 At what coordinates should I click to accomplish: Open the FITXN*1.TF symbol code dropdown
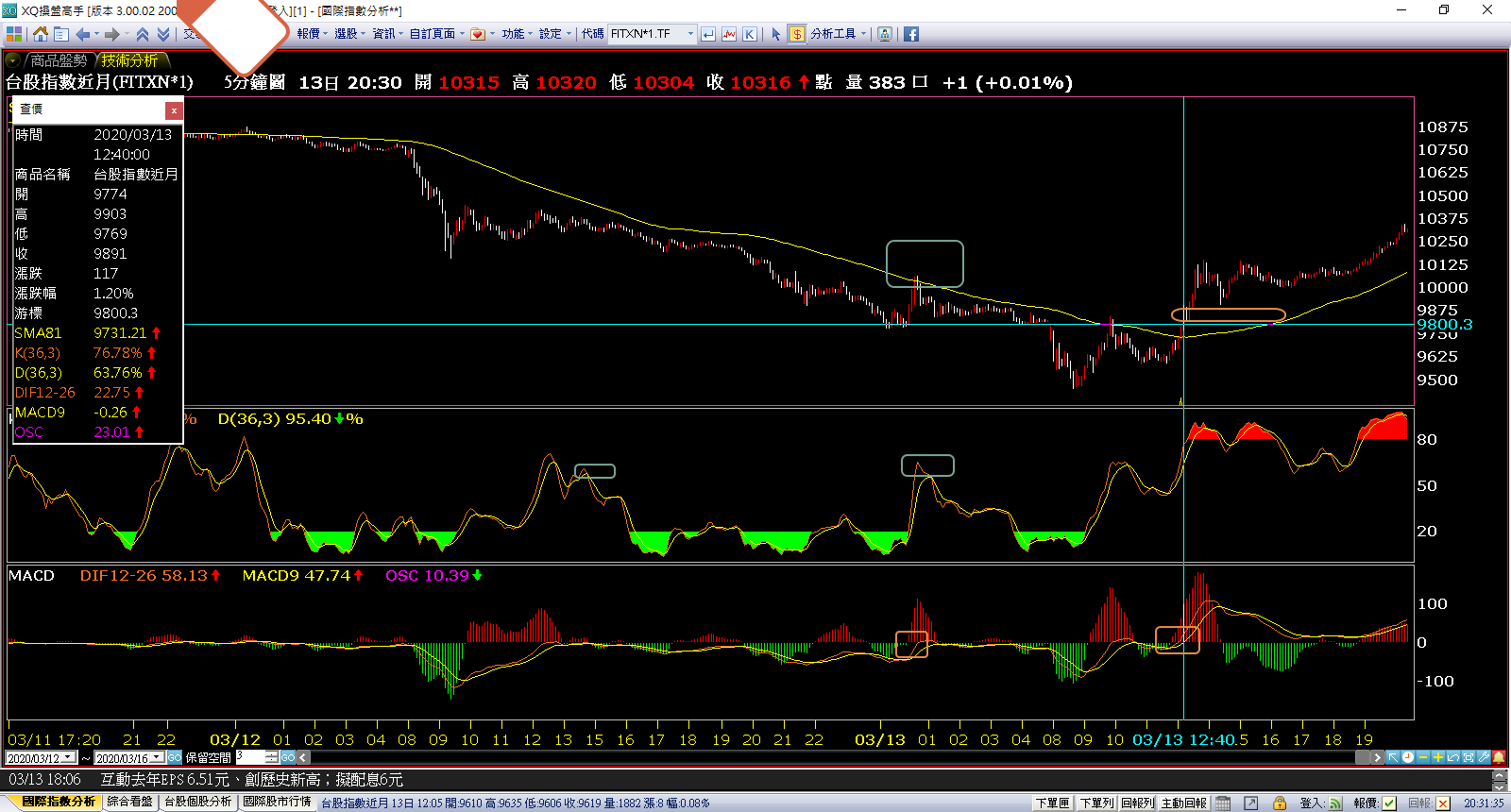(690, 34)
